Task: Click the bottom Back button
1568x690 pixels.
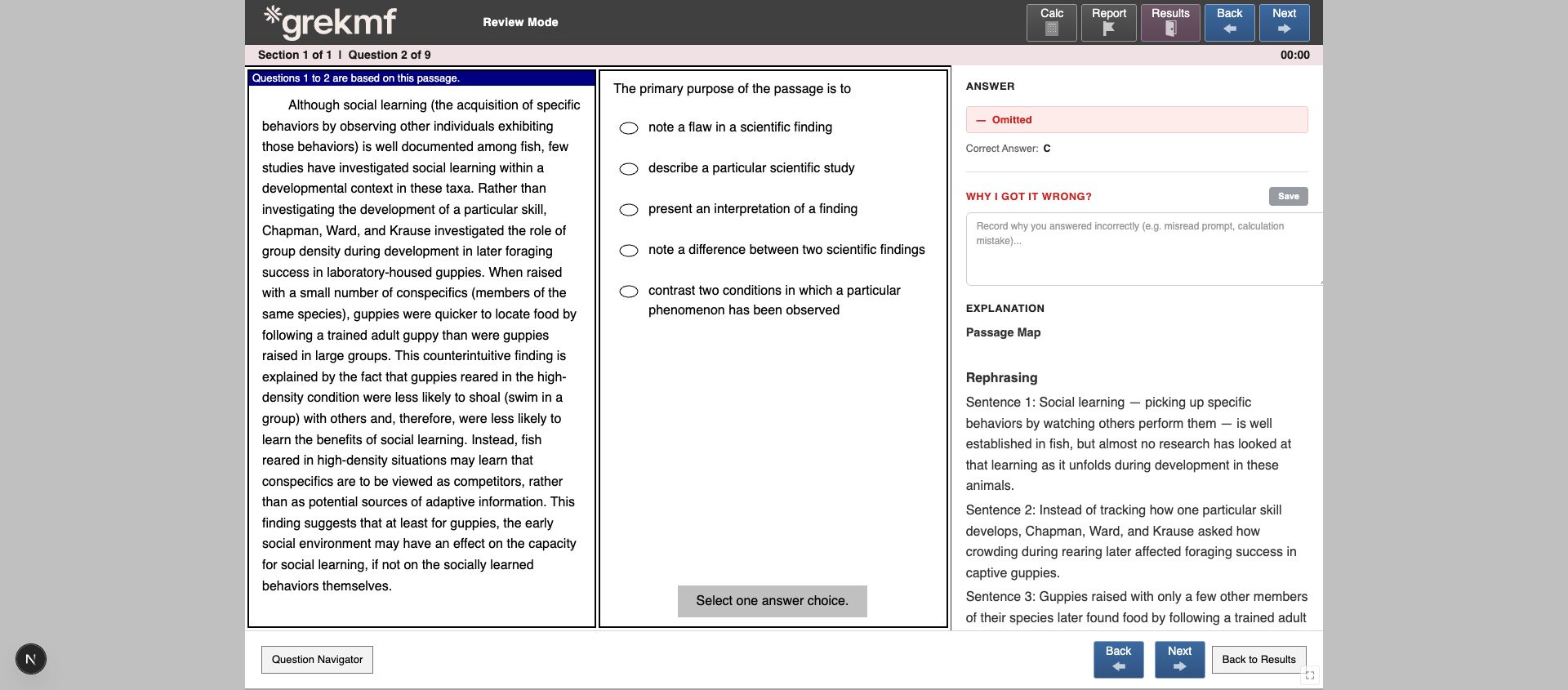Action: tap(1118, 660)
